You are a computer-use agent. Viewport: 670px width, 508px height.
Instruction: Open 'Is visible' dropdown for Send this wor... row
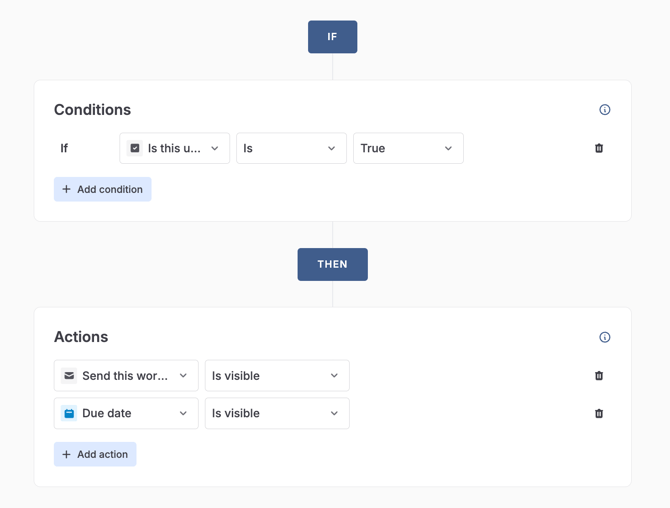[277, 376]
